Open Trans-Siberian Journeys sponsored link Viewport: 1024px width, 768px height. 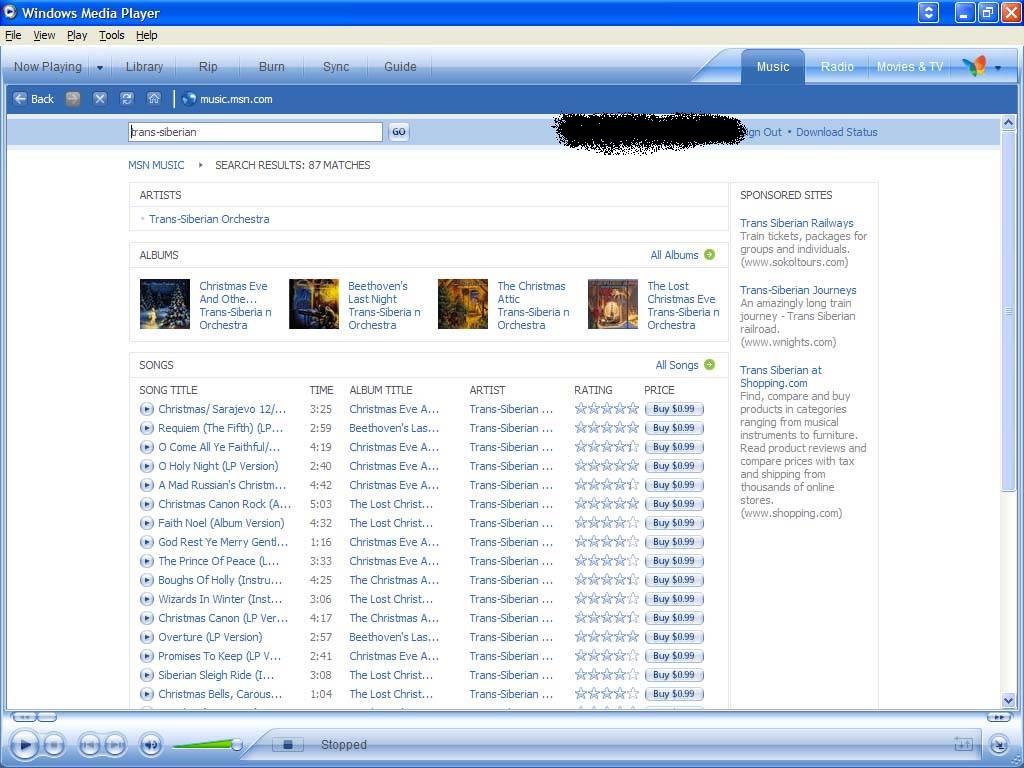click(798, 290)
